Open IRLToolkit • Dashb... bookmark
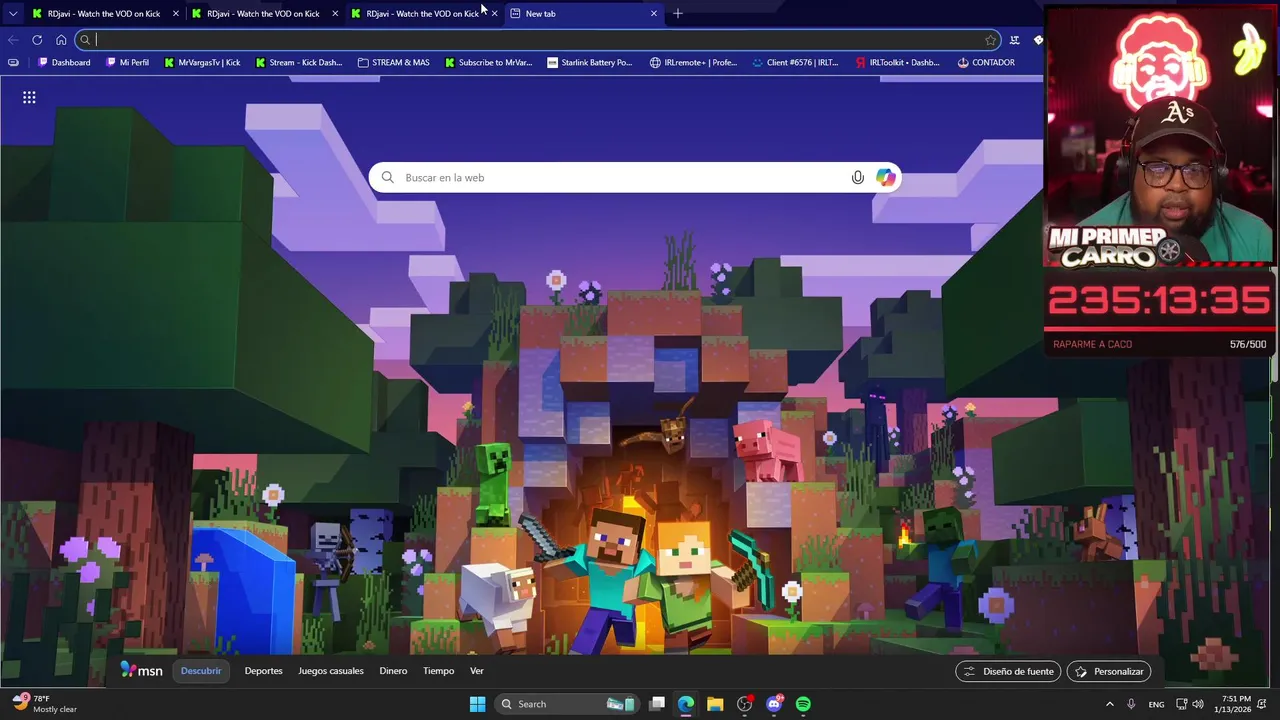Screen dimensions: 1280x720 click(x=898, y=62)
